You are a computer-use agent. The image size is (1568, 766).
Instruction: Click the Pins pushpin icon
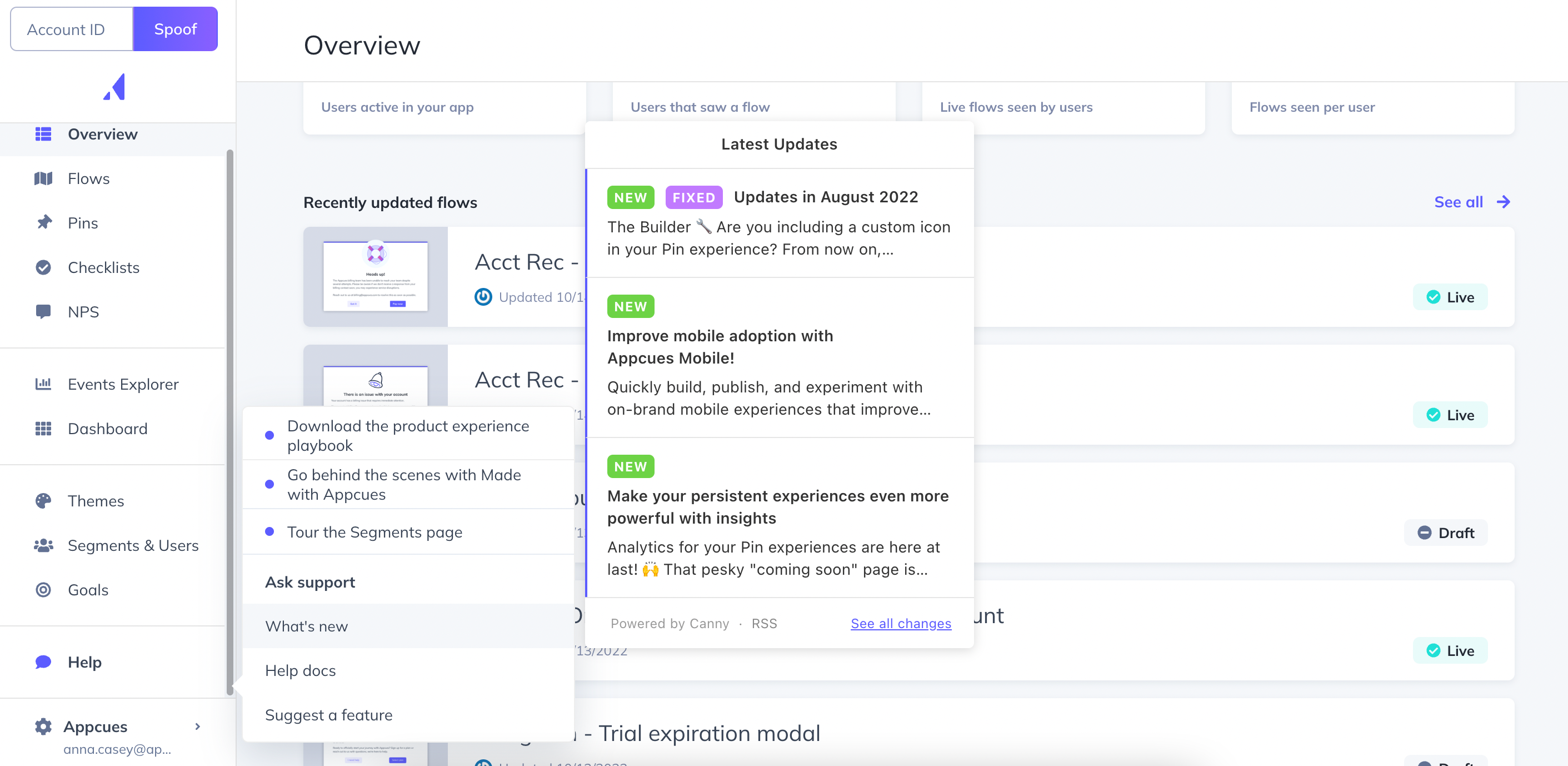43,222
